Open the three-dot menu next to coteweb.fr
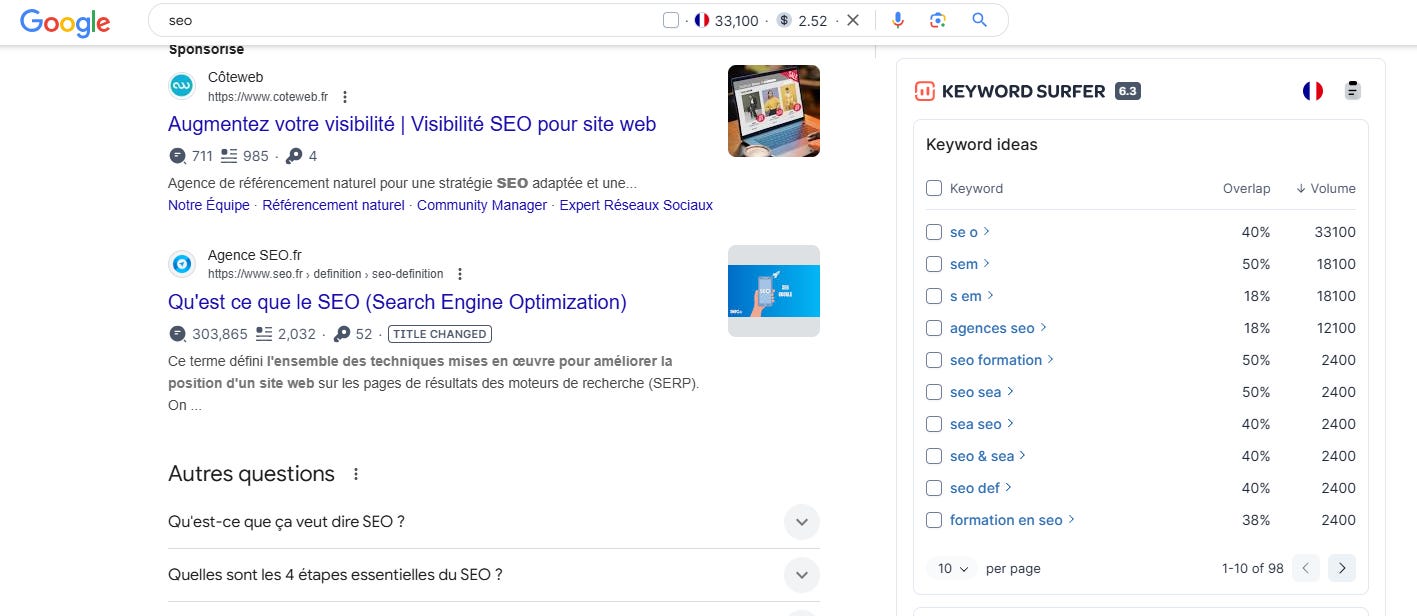 (x=345, y=97)
